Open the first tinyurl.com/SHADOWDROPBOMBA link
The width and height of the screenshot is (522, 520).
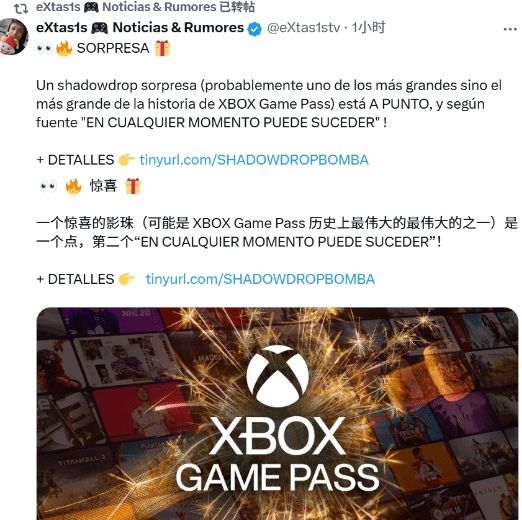point(254,160)
